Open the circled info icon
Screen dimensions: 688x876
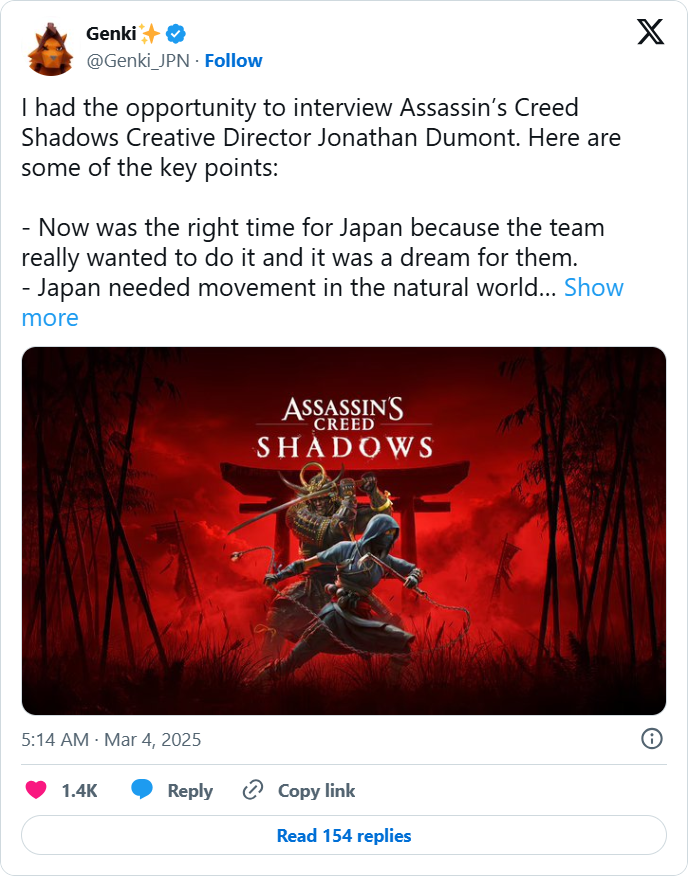click(x=651, y=739)
